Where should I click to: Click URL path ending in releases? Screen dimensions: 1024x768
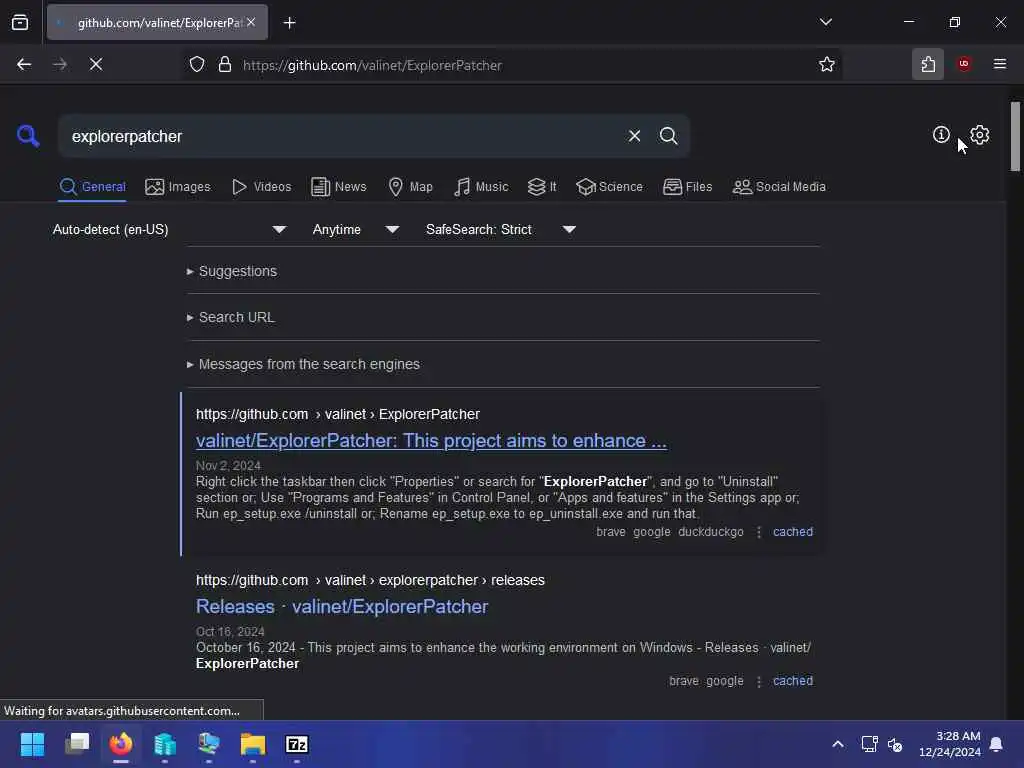click(370, 580)
